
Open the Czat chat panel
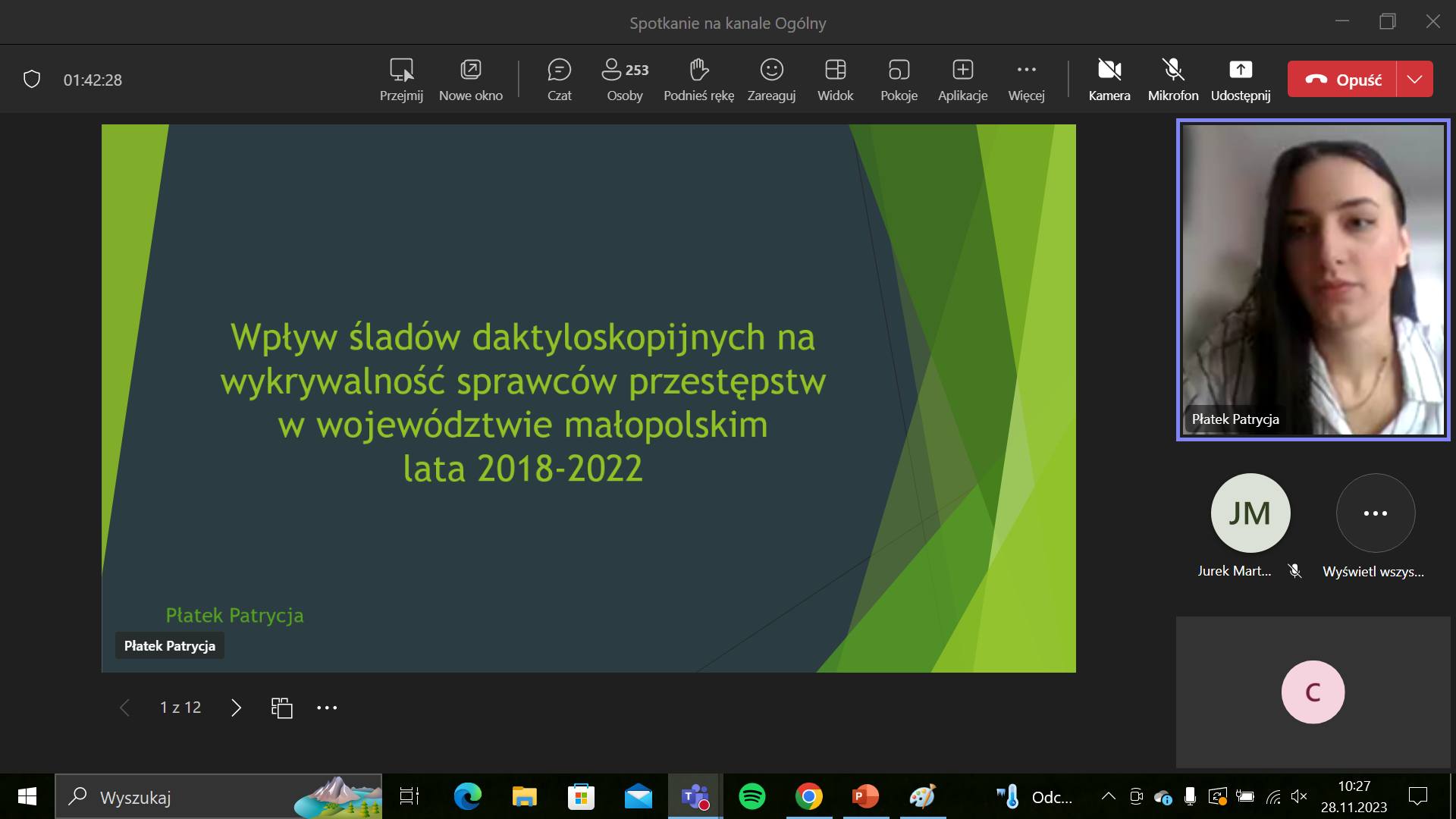(559, 79)
